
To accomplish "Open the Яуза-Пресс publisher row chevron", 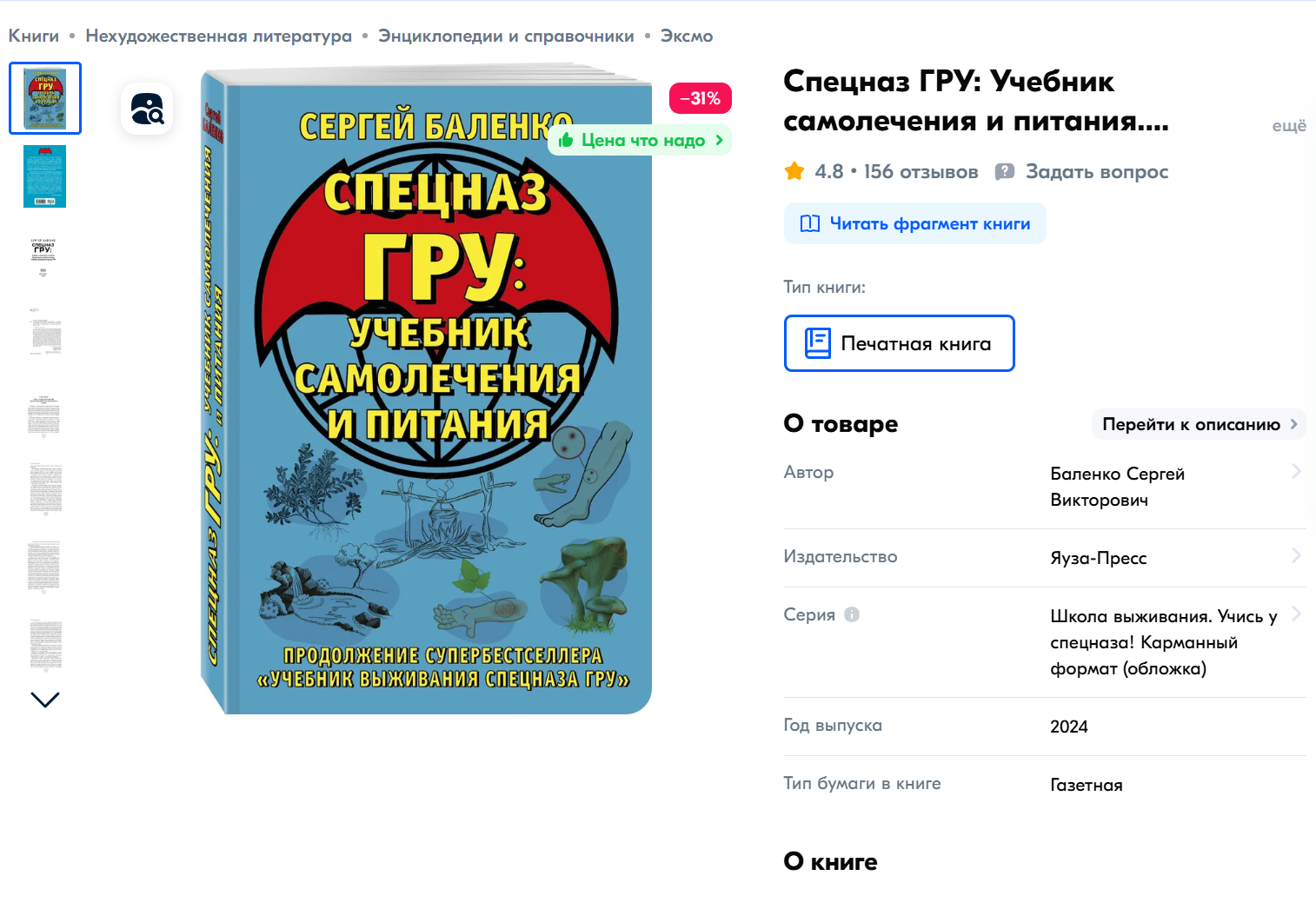I will tap(1296, 555).
